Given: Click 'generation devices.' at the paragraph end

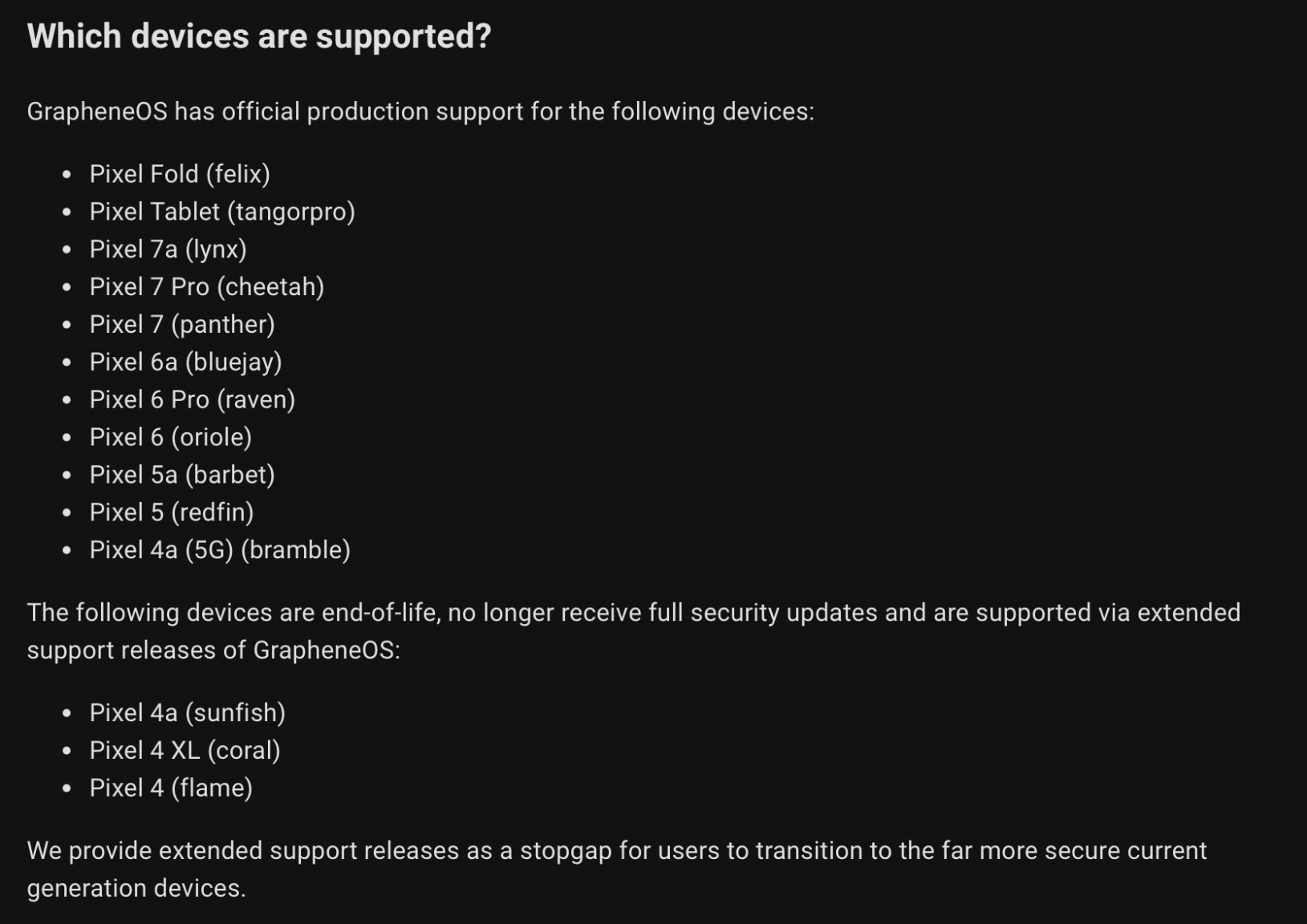Looking at the screenshot, I should tap(136, 889).
